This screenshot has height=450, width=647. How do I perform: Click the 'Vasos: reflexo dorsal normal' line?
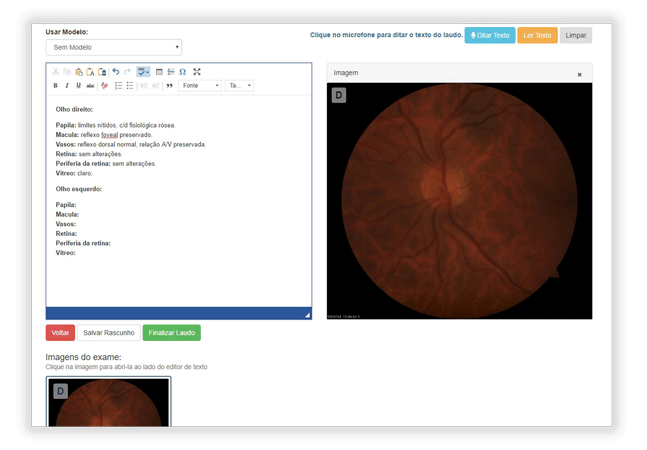tap(131, 145)
